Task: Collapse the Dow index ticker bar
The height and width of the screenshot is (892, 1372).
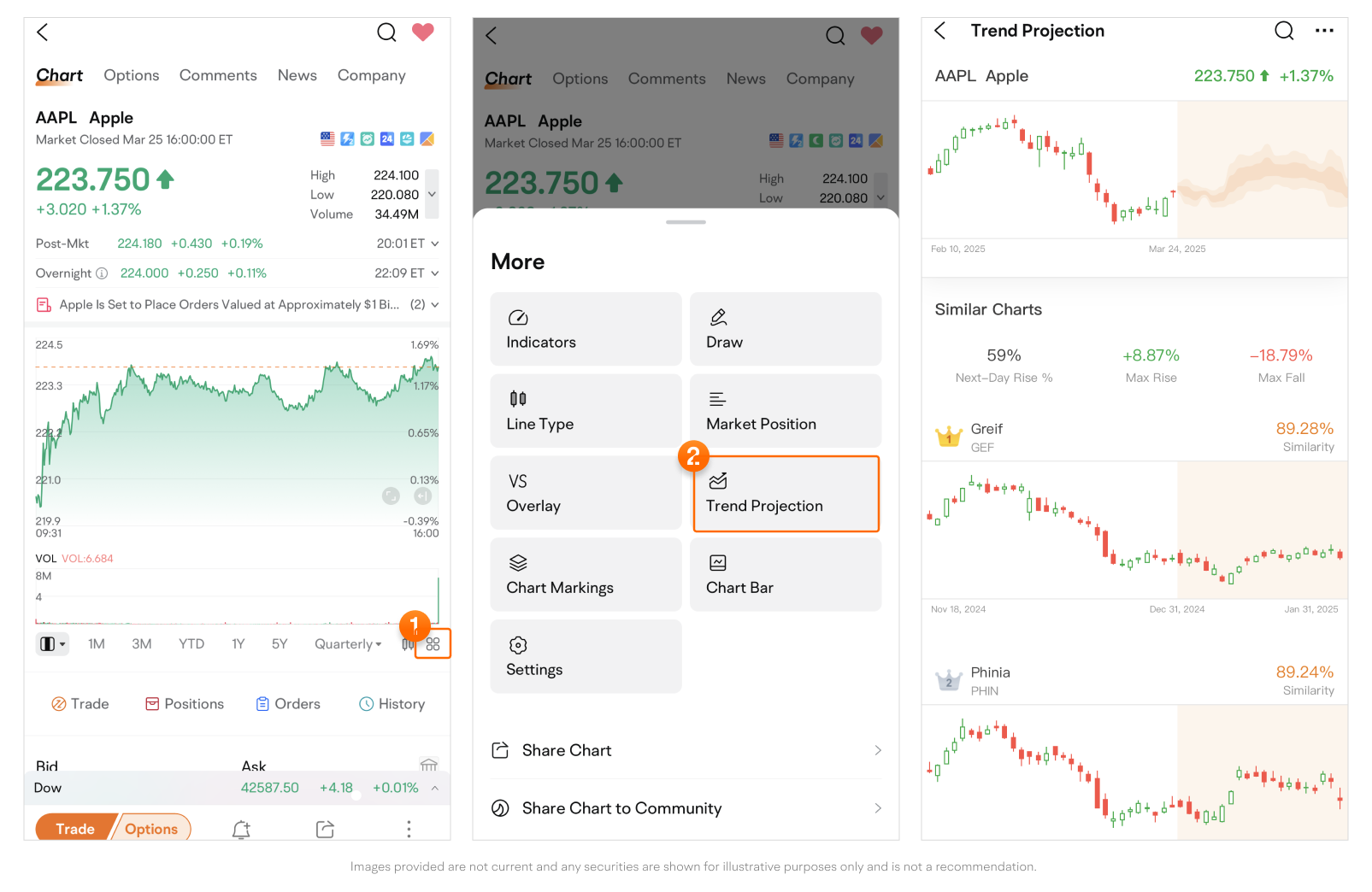Action: [x=435, y=788]
